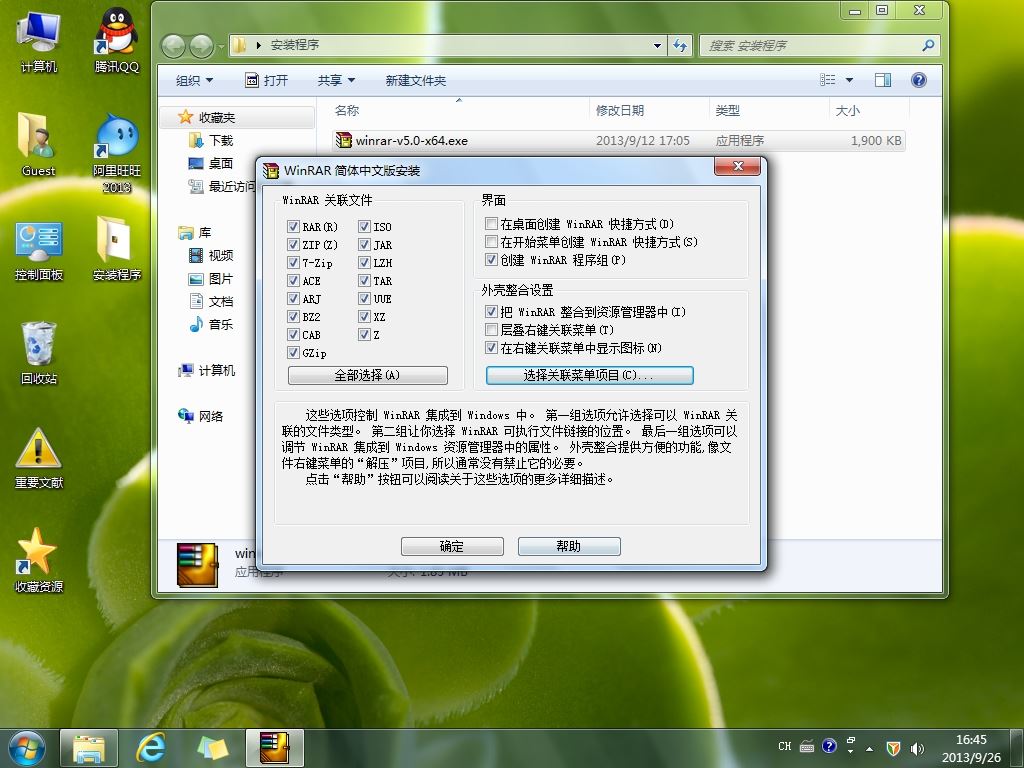
Task: Click the explorer back arrow button
Action: pos(173,46)
